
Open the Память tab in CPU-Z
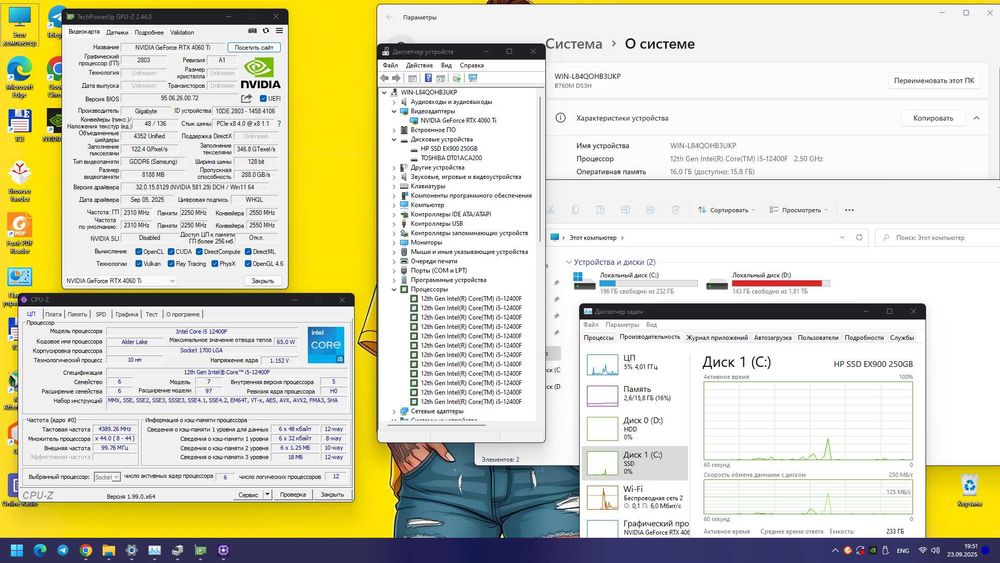coord(77,314)
